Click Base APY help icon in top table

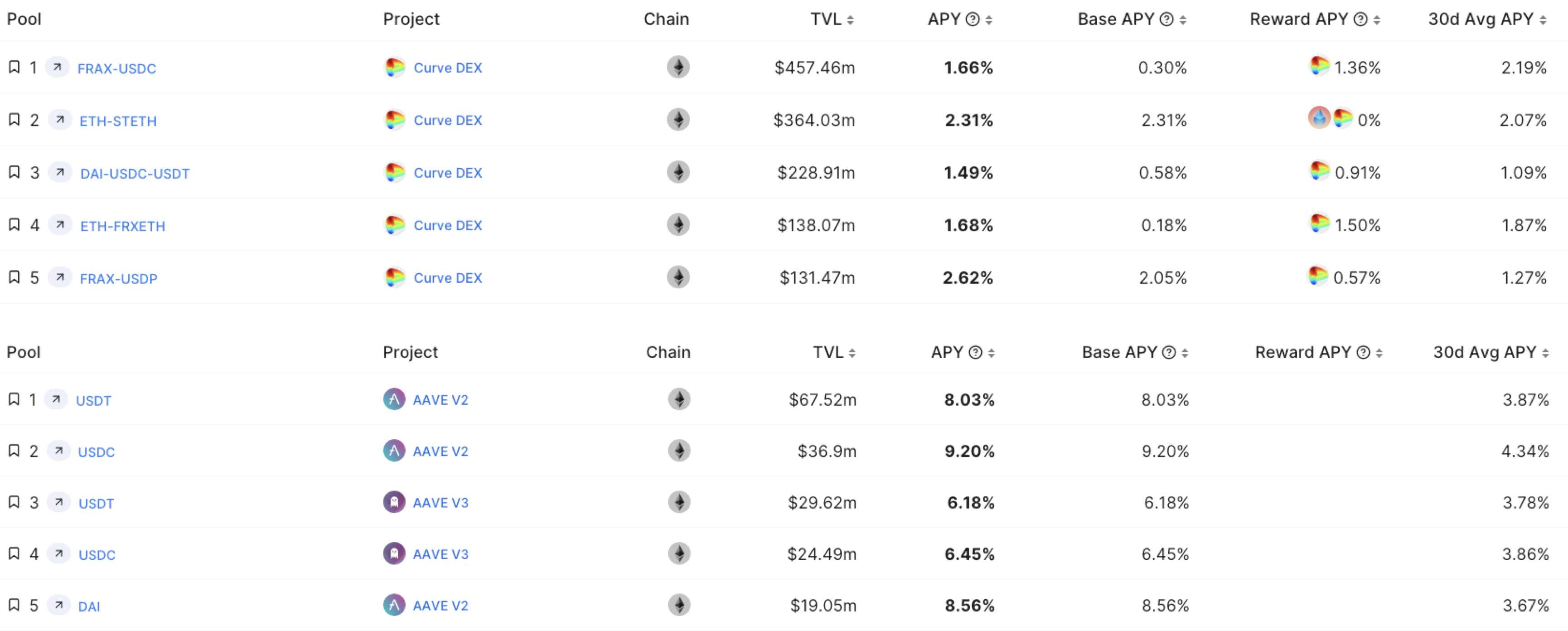pyautogui.click(x=1166, y=19)
